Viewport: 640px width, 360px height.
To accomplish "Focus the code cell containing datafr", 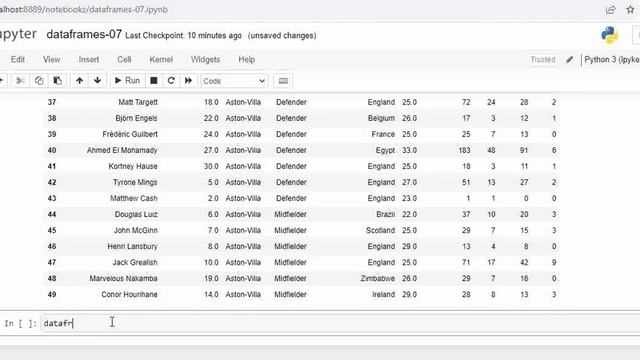I will (x=341, y=323).
